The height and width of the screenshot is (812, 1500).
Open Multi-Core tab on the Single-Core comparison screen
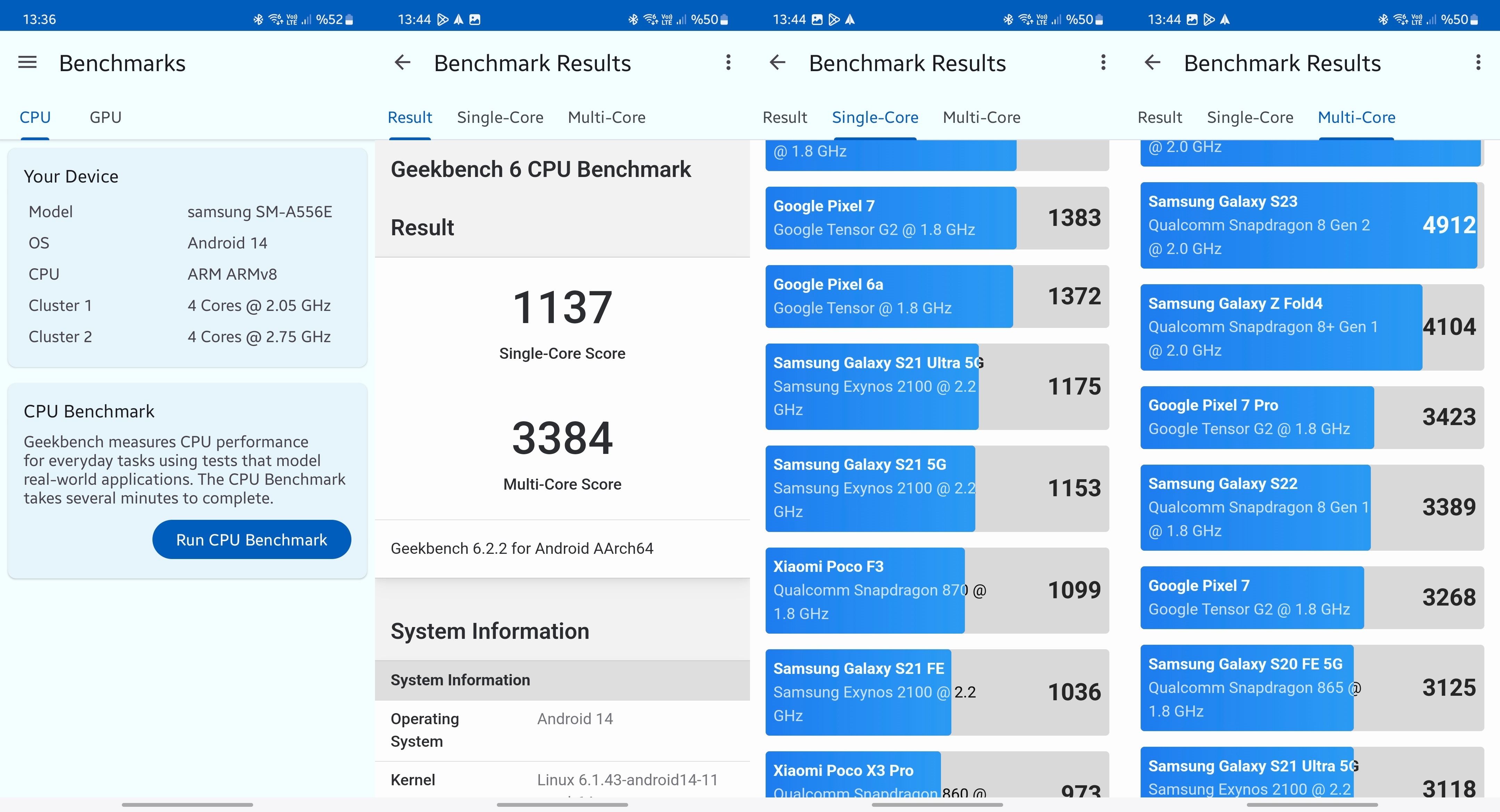[981, 117]
